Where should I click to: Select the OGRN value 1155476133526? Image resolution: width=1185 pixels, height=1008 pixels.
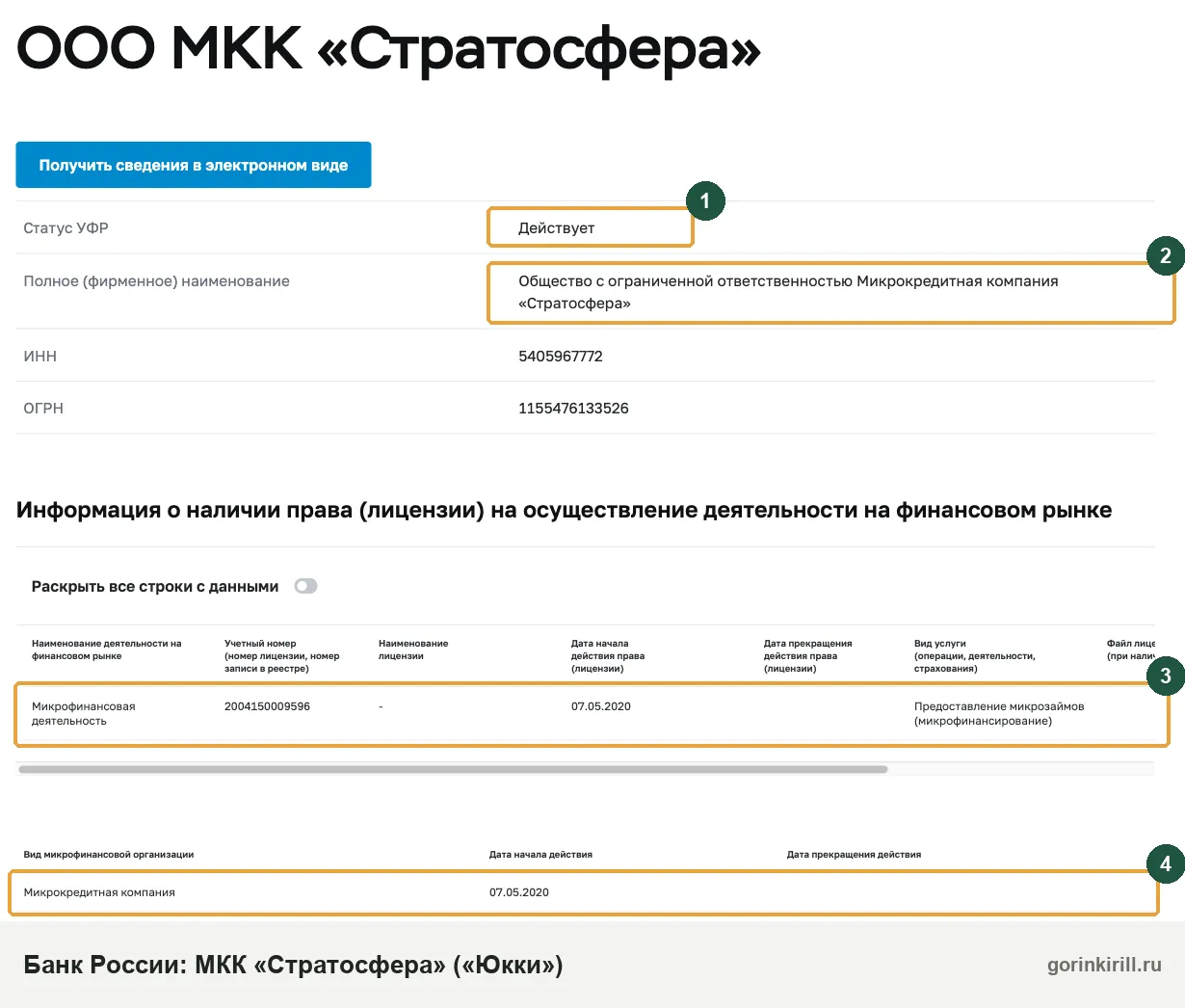(573, 408)
